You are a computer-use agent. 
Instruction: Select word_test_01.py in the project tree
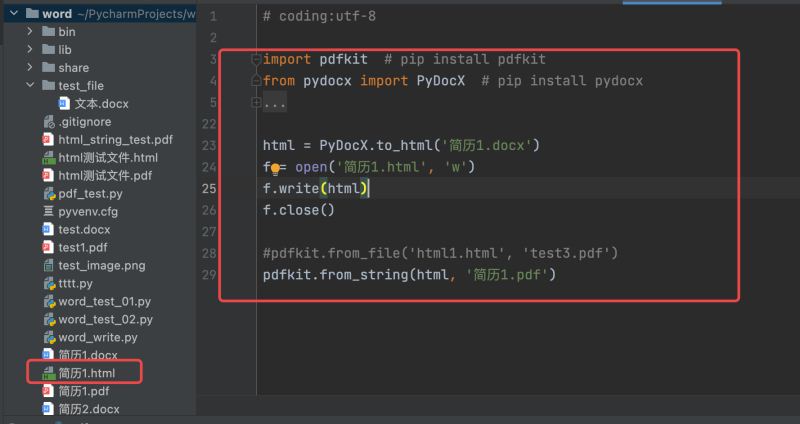coord(104,301)
